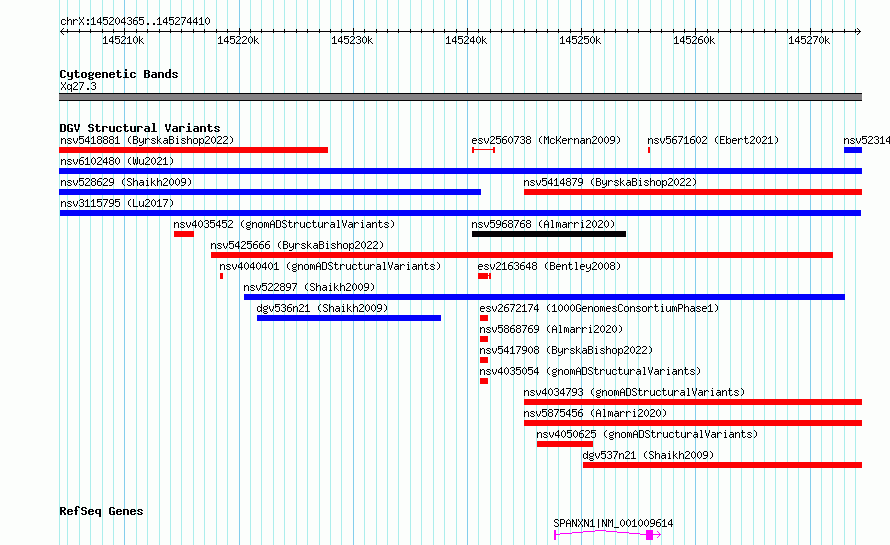This screenshot has height=545, width=890.
Task: Click the esv2560738 thin red interval glyph
Action: 484,150
